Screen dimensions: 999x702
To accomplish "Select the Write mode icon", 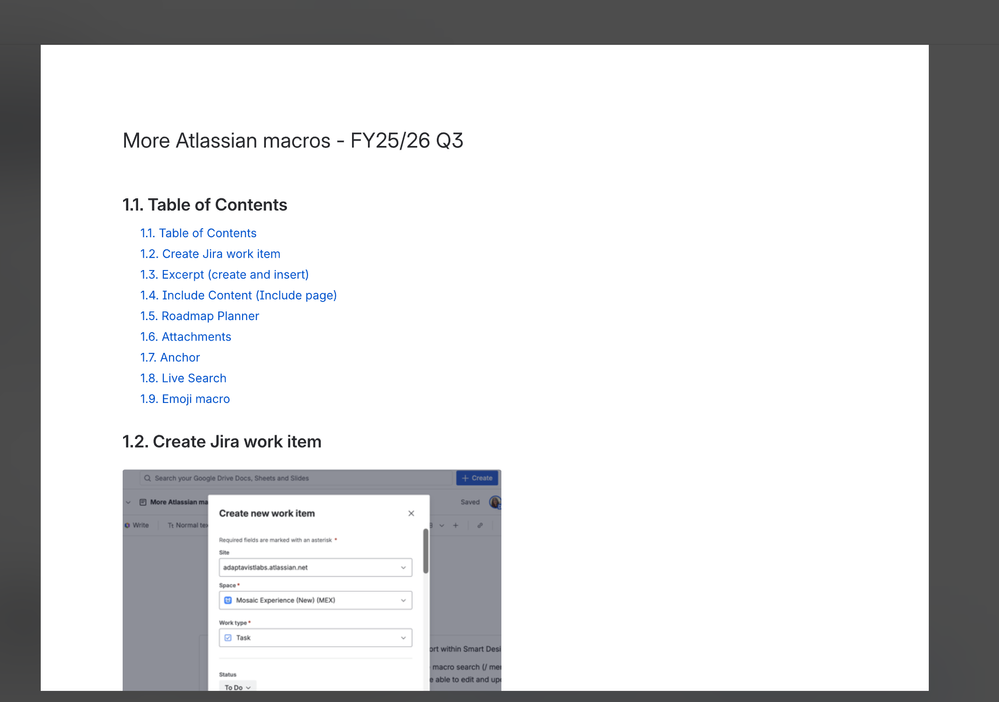I will [x=127, y=524].
